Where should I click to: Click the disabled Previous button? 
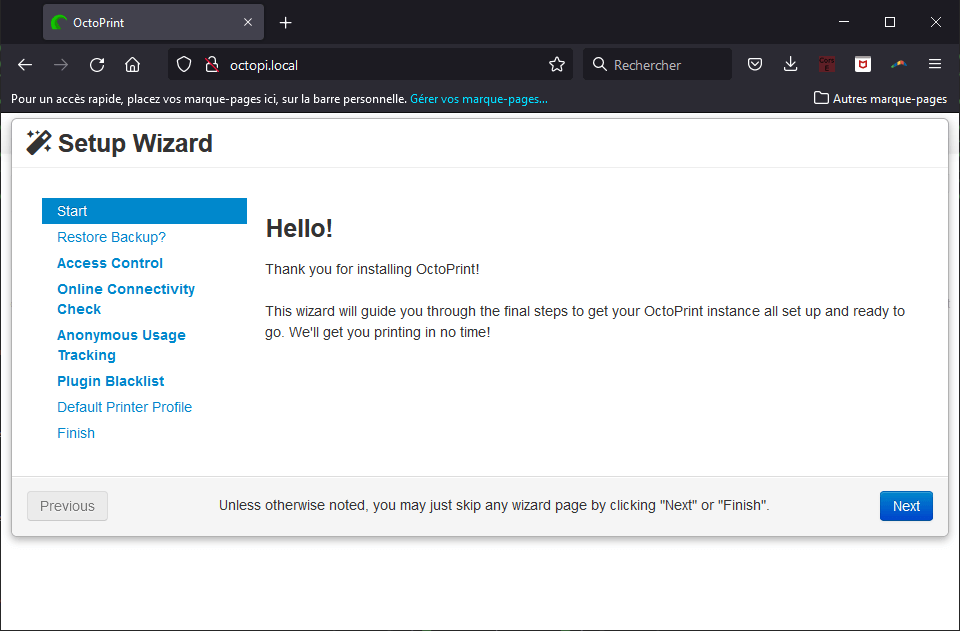pyautogui.click(x=67, y=506)
